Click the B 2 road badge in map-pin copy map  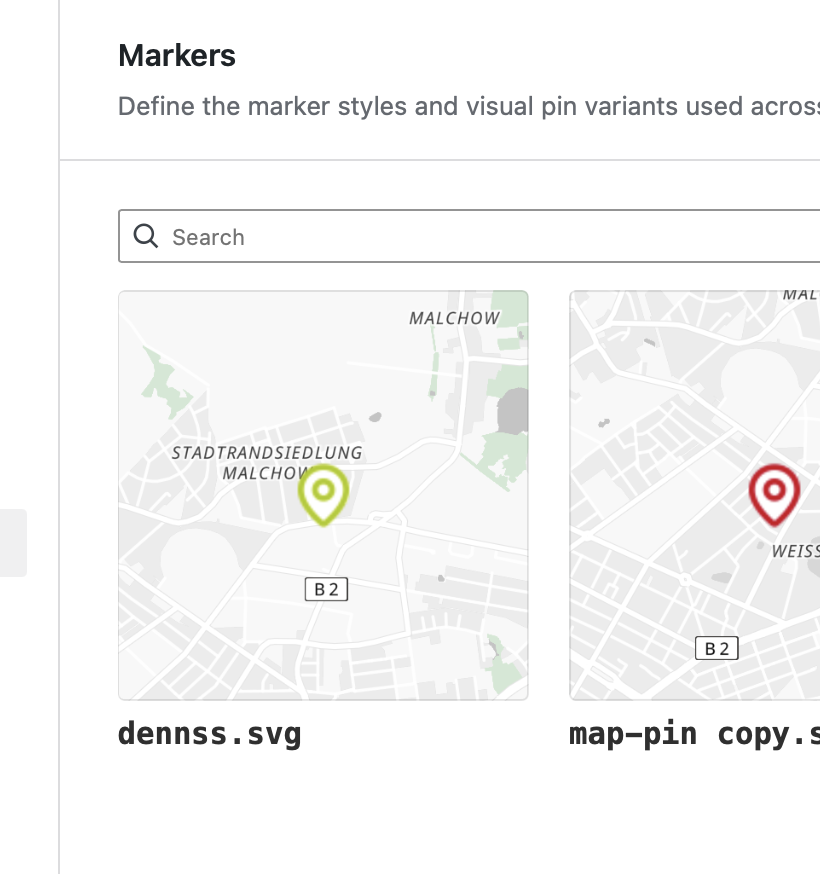point(717,648)
